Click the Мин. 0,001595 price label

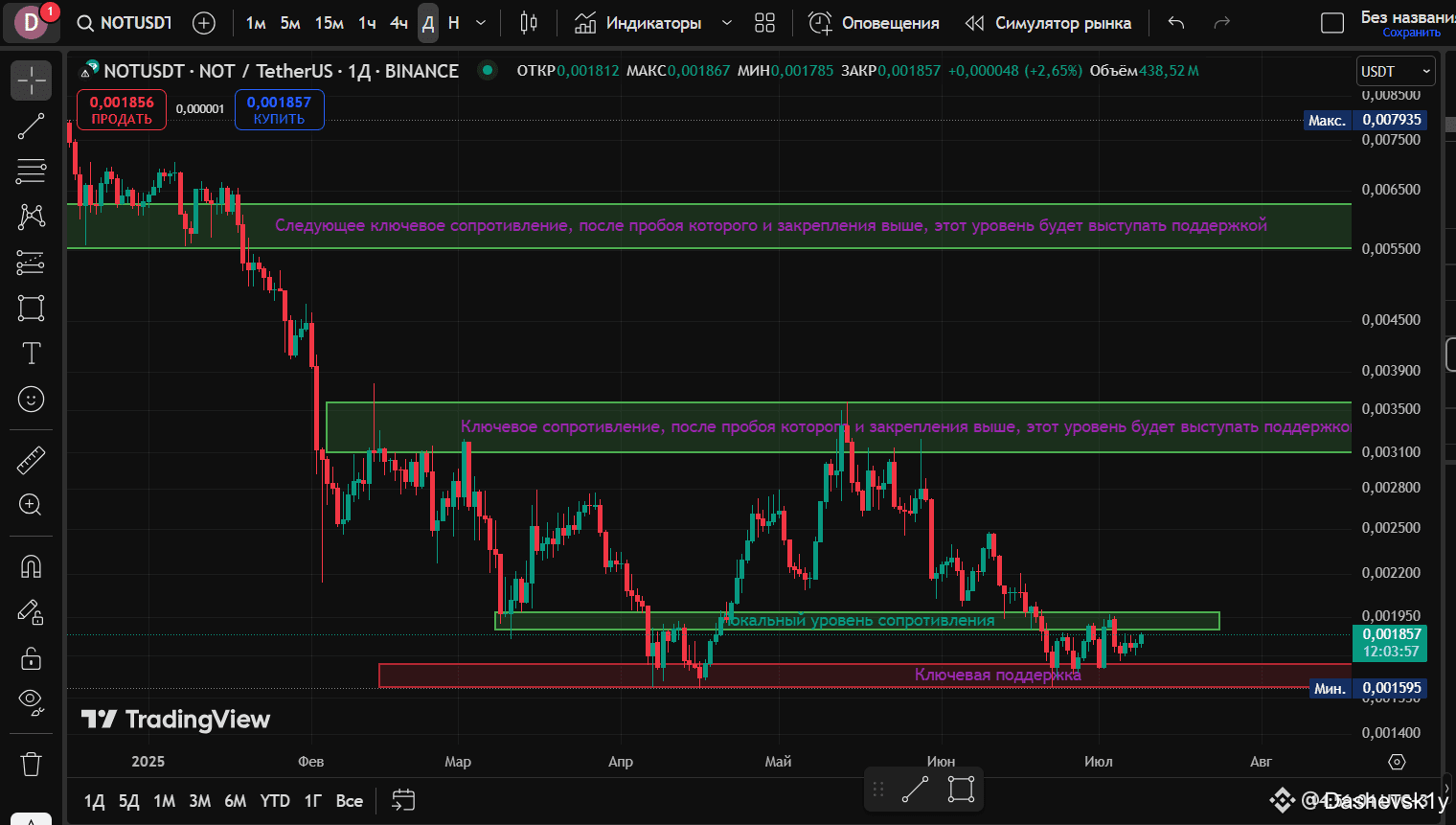point(1368,688)
